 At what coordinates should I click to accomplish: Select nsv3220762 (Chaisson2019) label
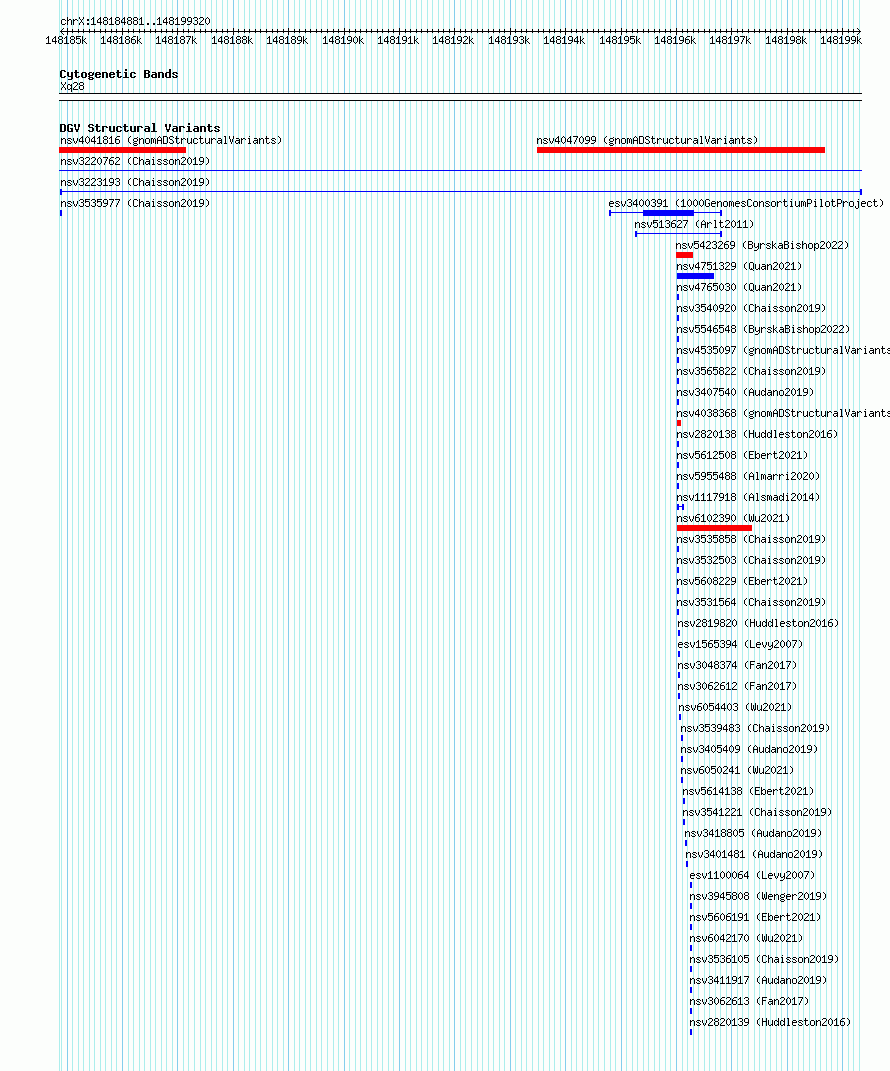(135, 161)
